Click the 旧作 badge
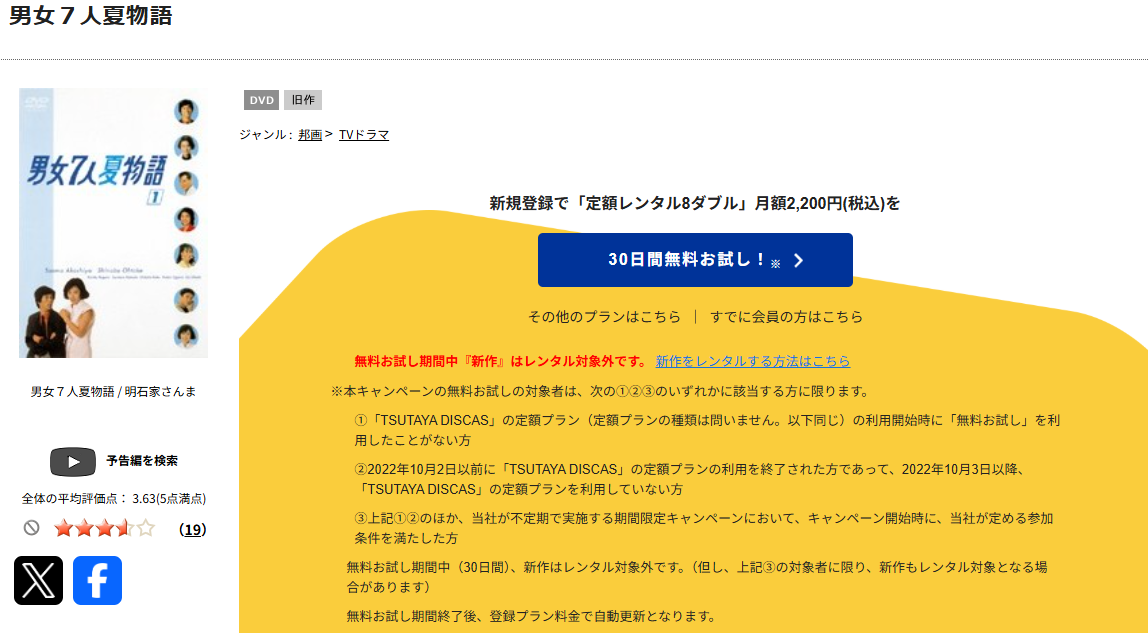 [303, 100]
